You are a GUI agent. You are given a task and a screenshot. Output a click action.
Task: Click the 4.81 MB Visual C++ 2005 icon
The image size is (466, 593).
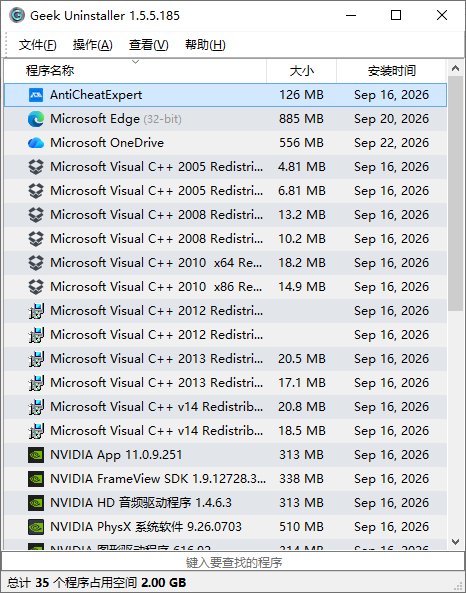[x=36, y=167]
